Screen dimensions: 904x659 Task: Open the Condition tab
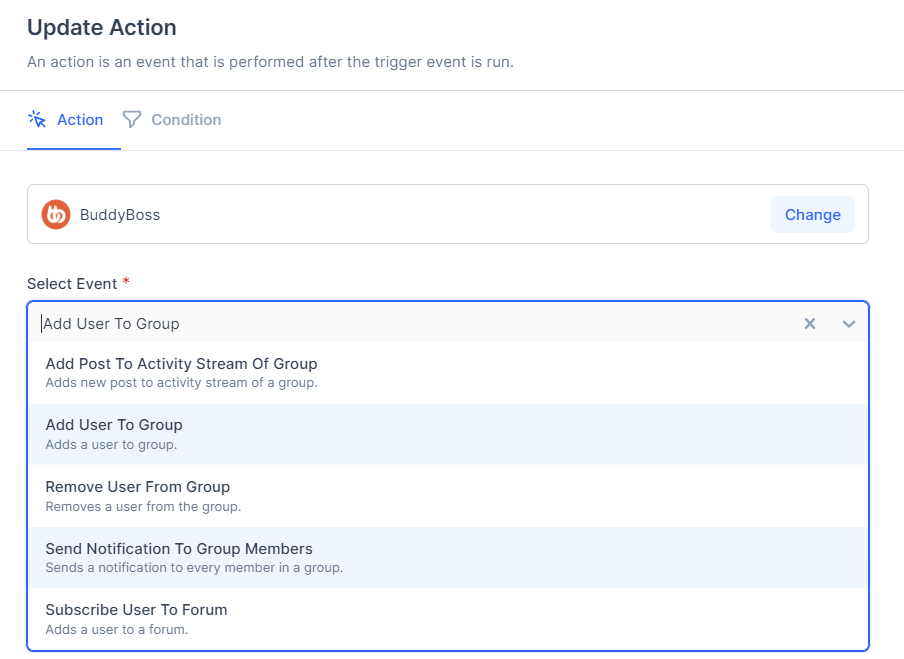click(x=185, y=120)
